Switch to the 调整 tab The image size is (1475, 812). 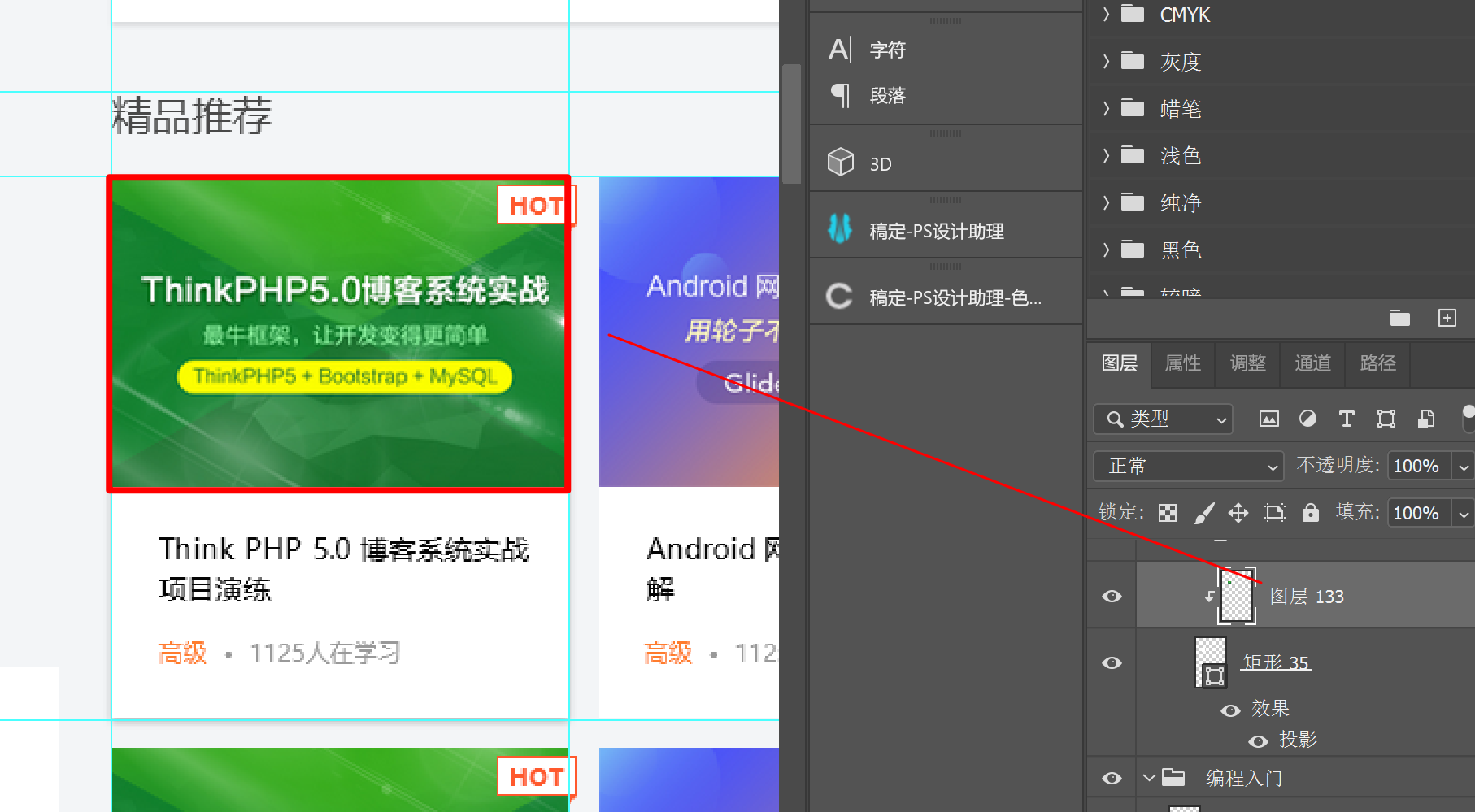click(x=1248, y=363)
